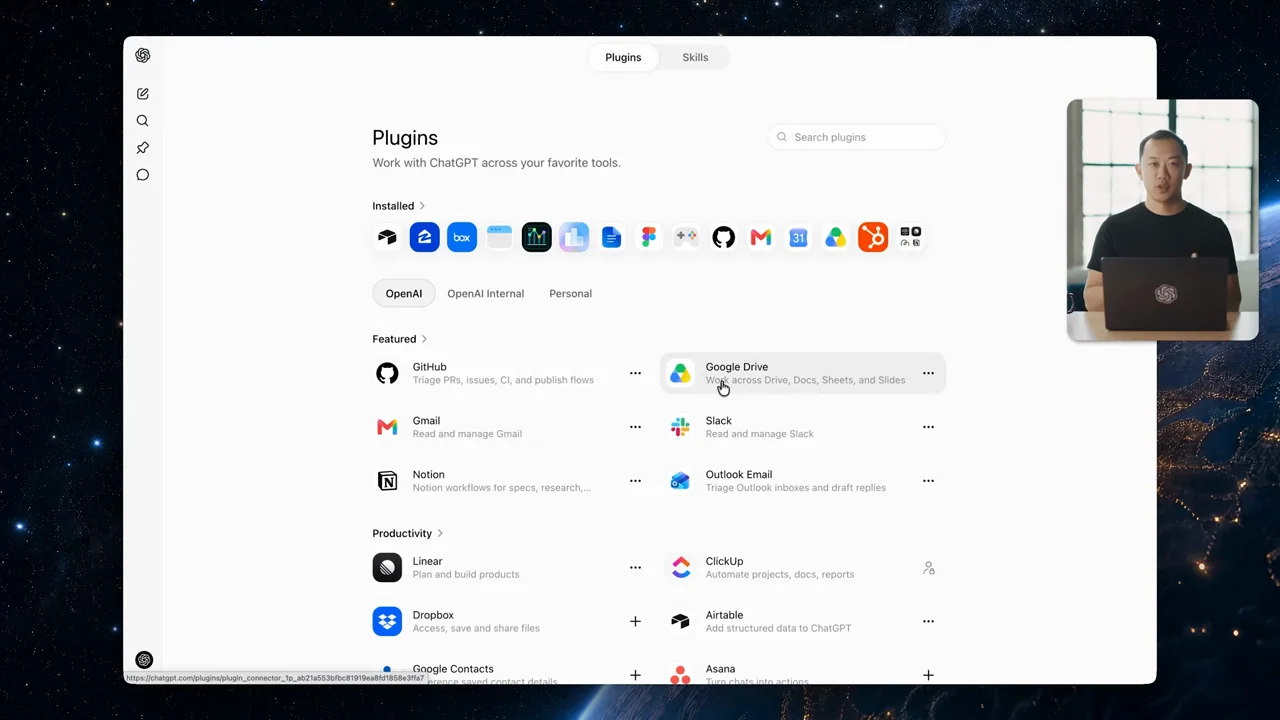
Task: Open installed purple bar-chart plugin icon
Action: point(574,237)
